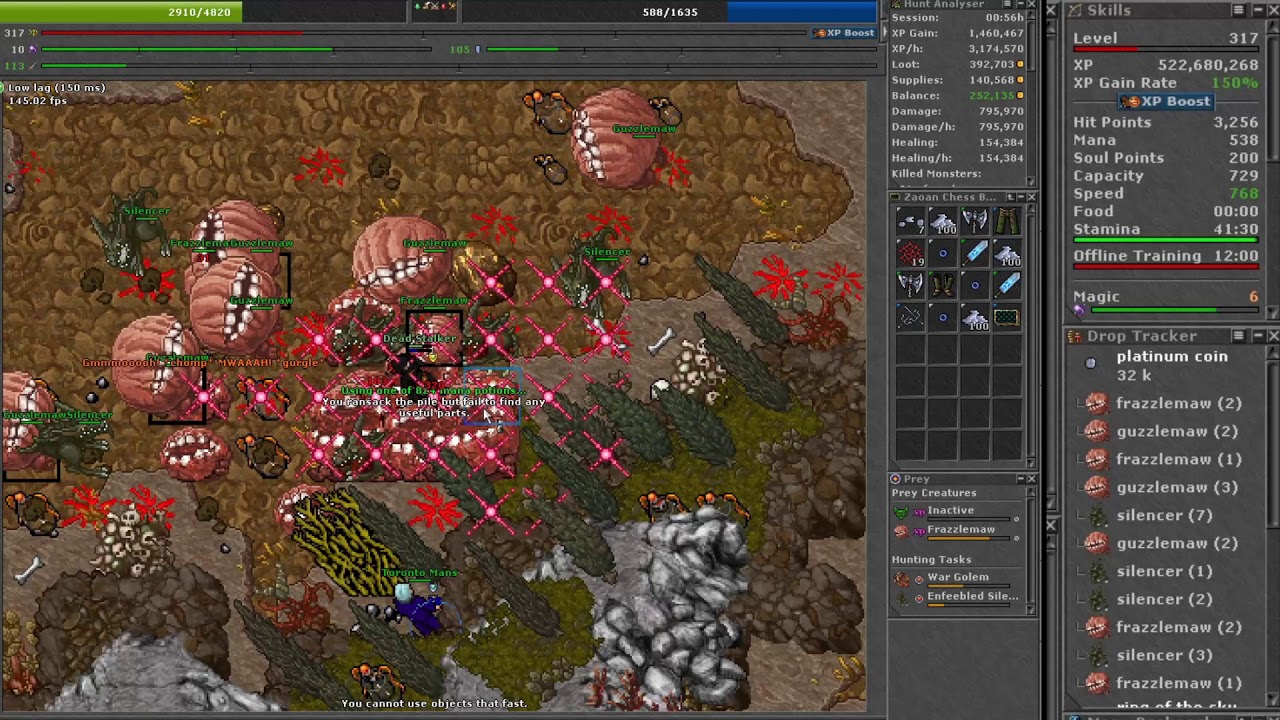Image resolution: width=1280 pixels, height=720 pixels.
Task: Select the boots item in Zaoan container
Action: pos(941,286)
